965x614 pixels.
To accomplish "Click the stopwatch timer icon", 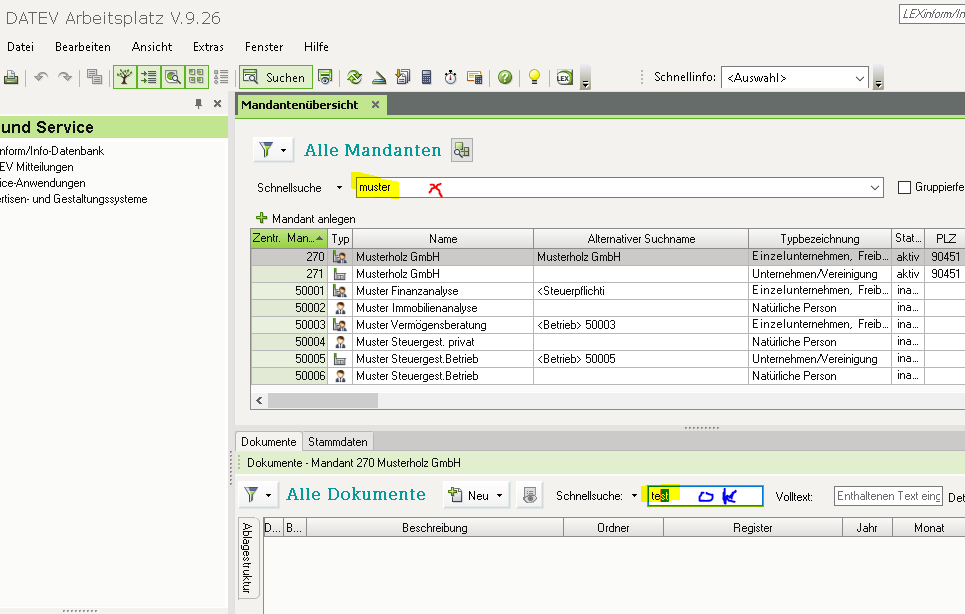I will click(450, 78).
